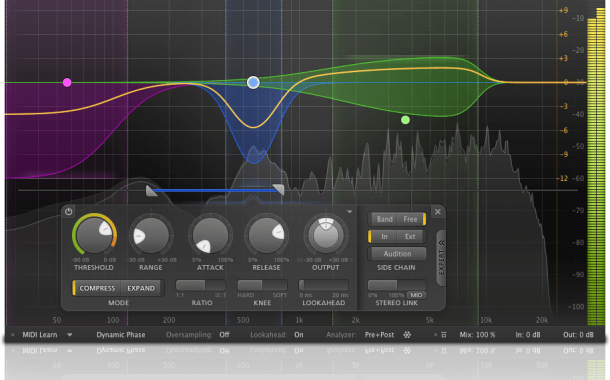
Task: Toggle global Lookahead On
Action: coord(299,335)
